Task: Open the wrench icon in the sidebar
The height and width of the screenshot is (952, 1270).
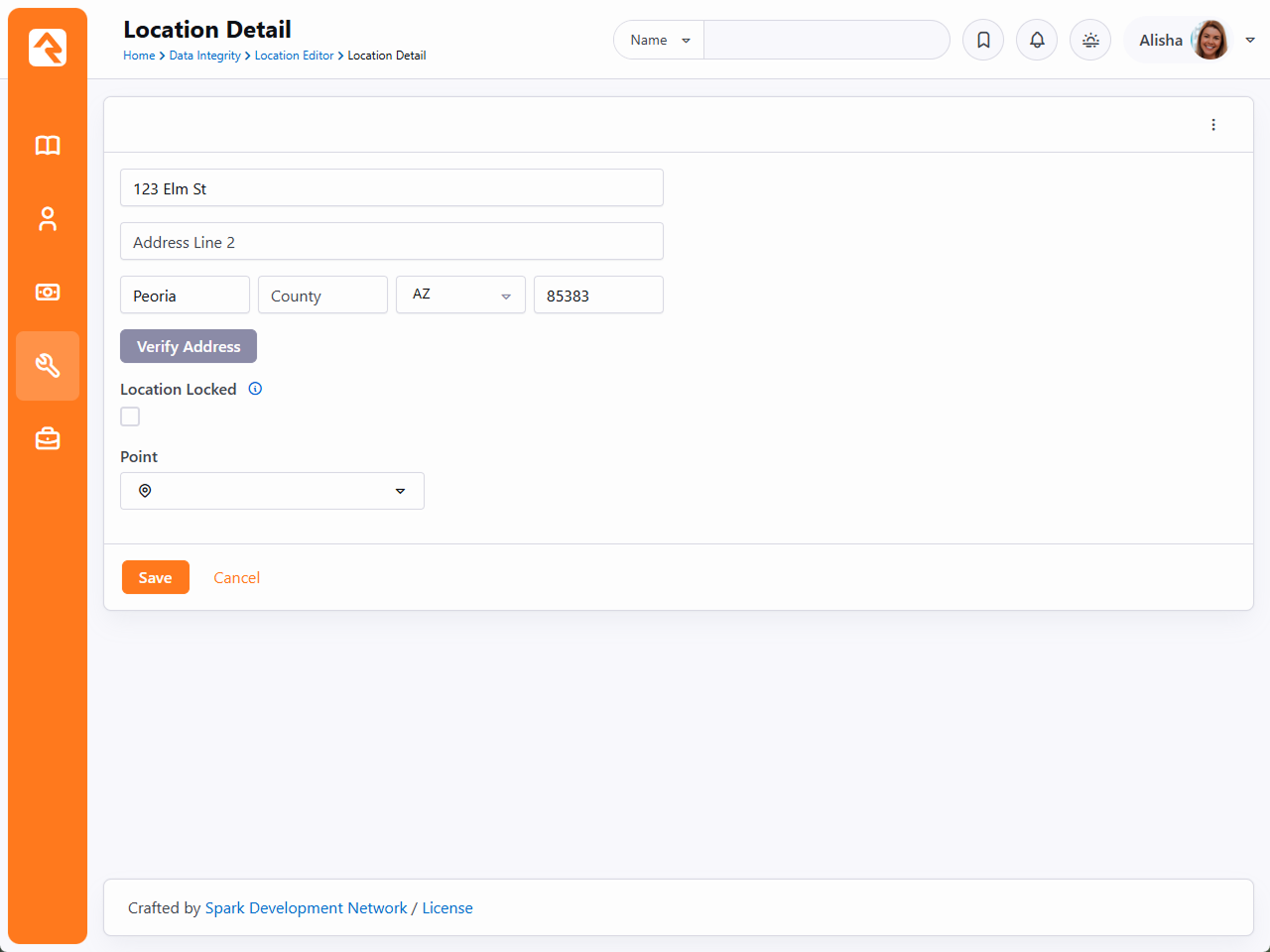Action: pos(48,366)
